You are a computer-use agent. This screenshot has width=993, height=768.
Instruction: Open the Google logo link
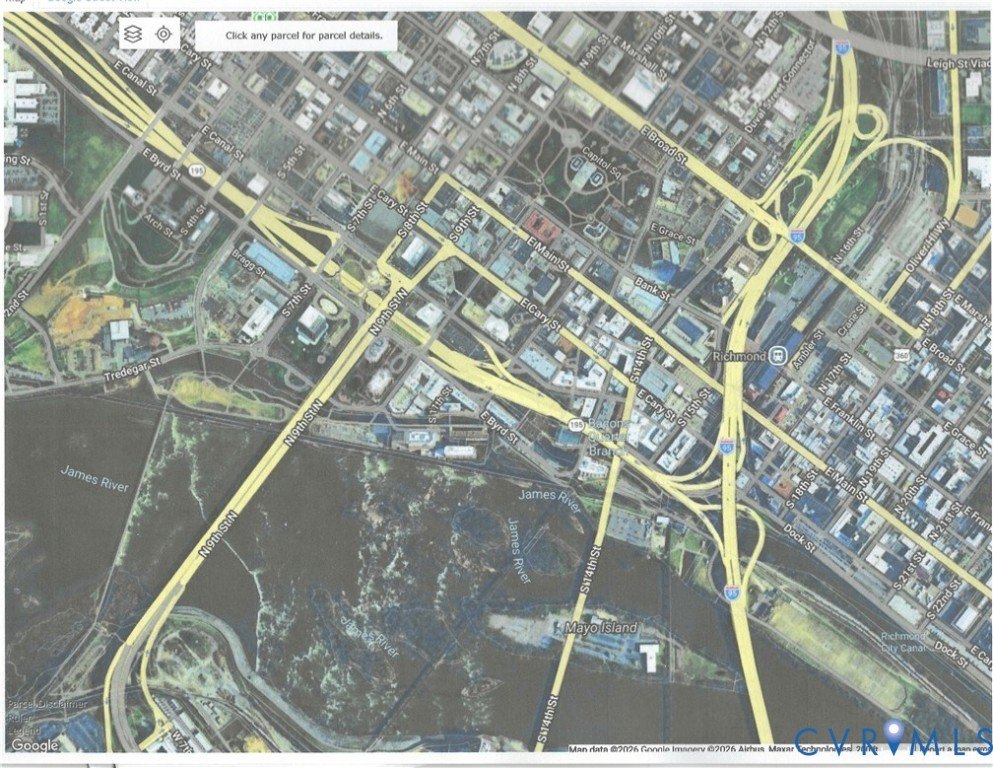[34, 745]
